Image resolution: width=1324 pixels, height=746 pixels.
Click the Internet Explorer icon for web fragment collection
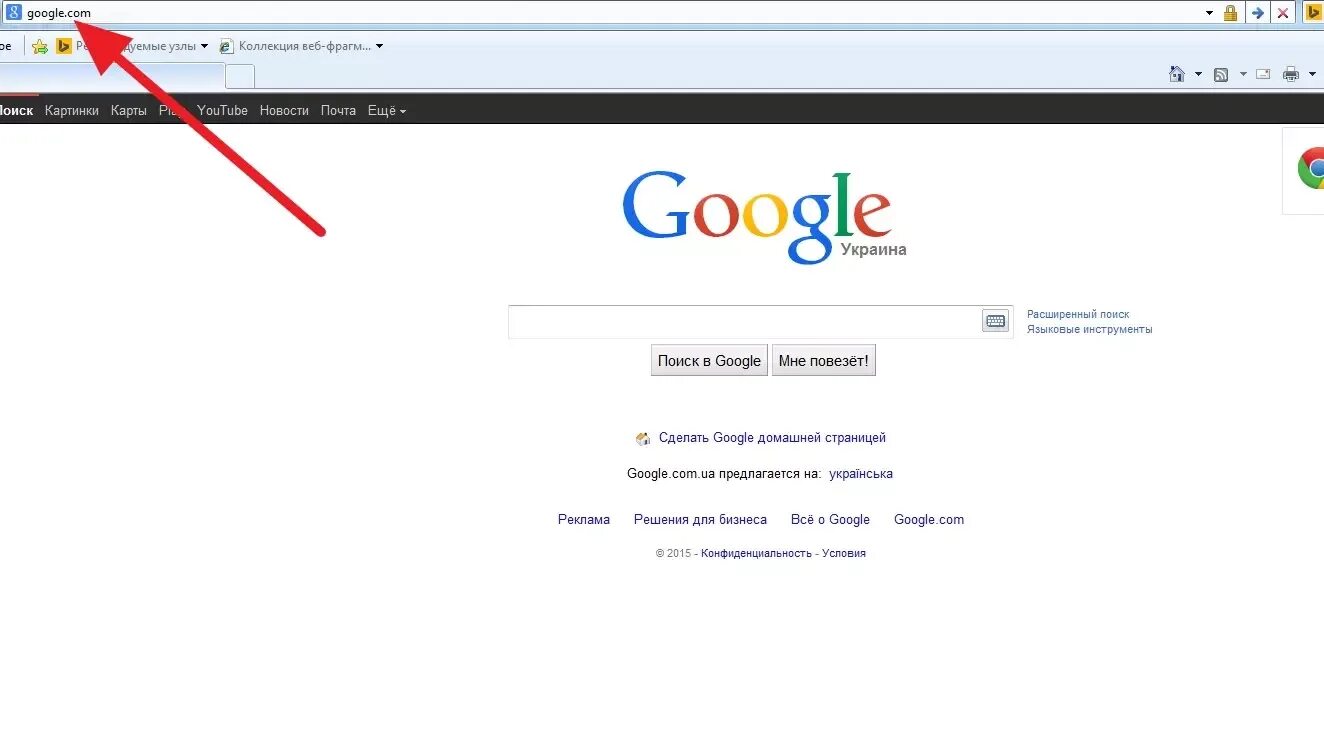tap(226, 46)
